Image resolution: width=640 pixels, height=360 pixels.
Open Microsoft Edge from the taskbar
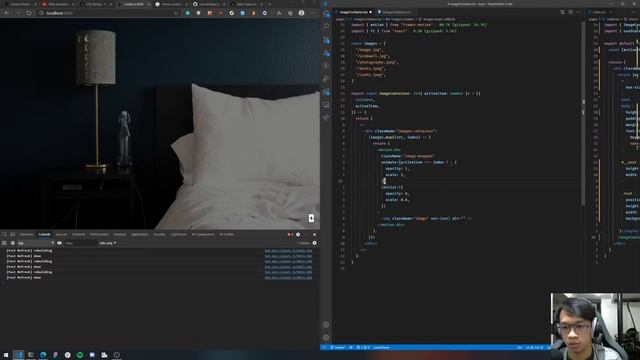(43, 355)
